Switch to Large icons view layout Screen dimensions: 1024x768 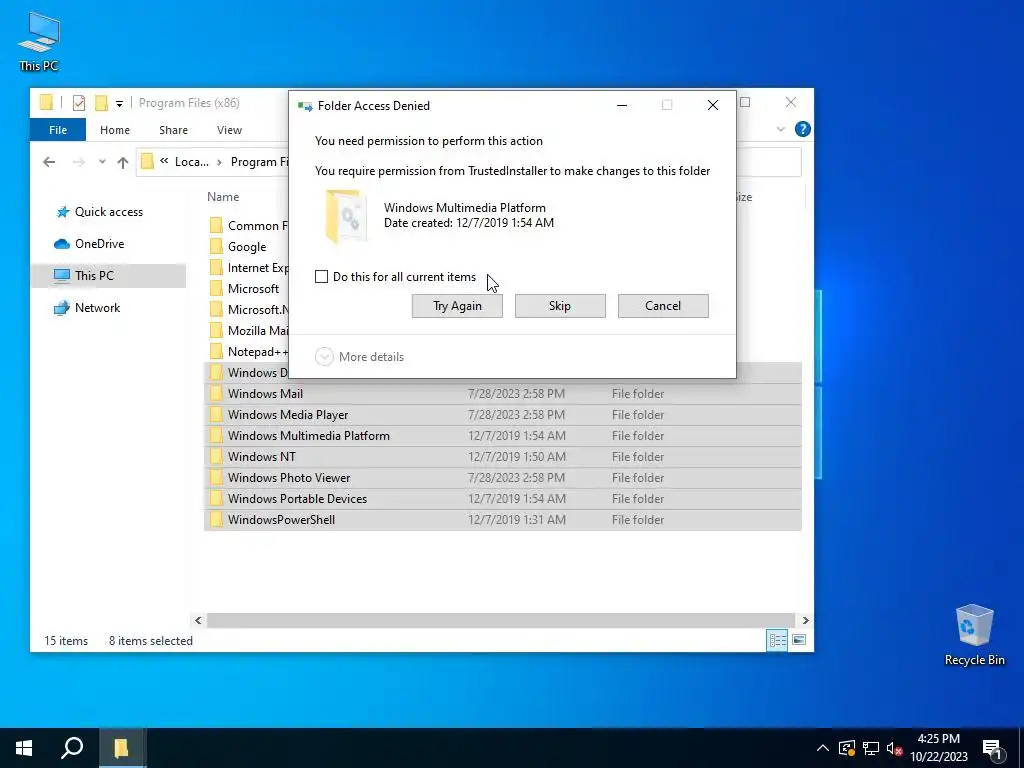tap(799, 640)
